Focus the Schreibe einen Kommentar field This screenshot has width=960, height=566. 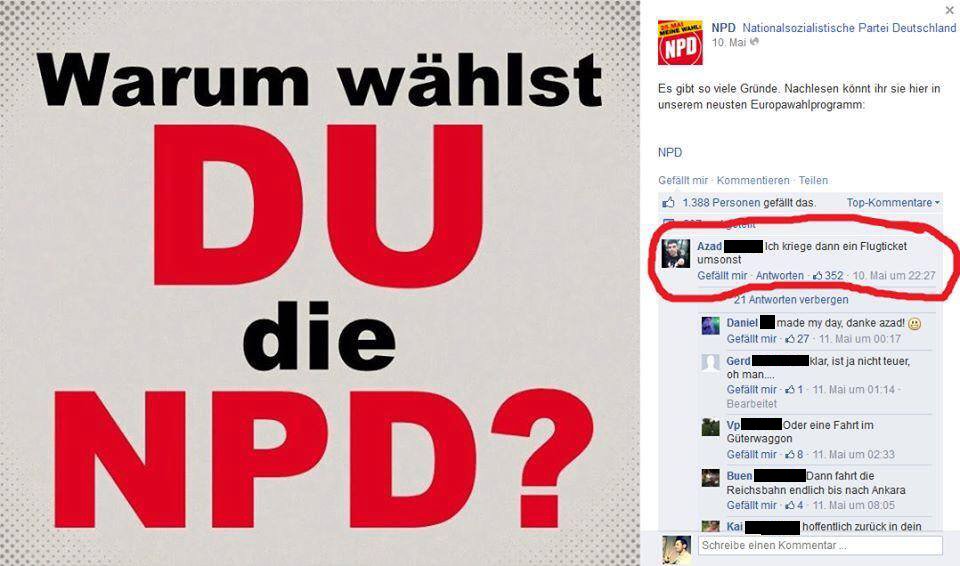coord(821,545)
